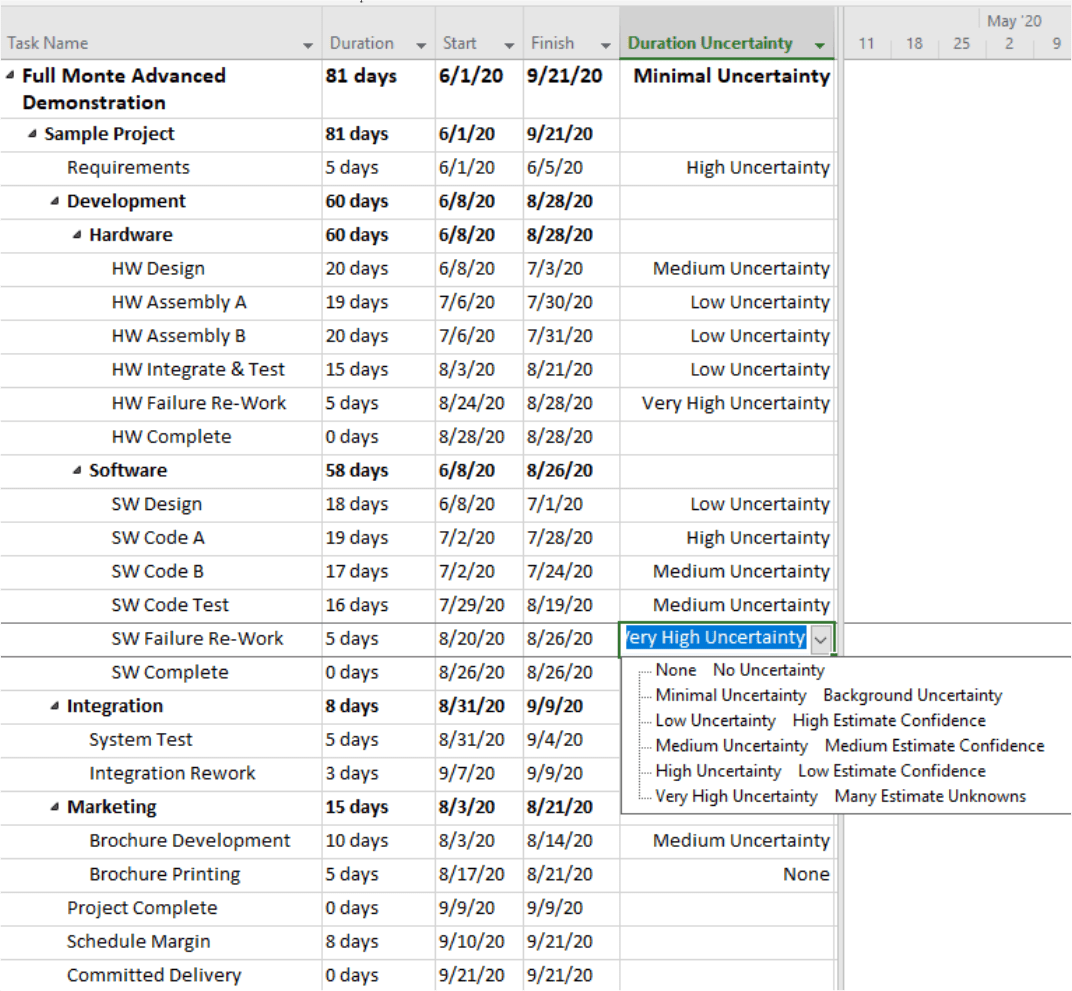1072x991 pixels.
Task: Select the HW Complete milestone name
Action: tap(171, 437)
